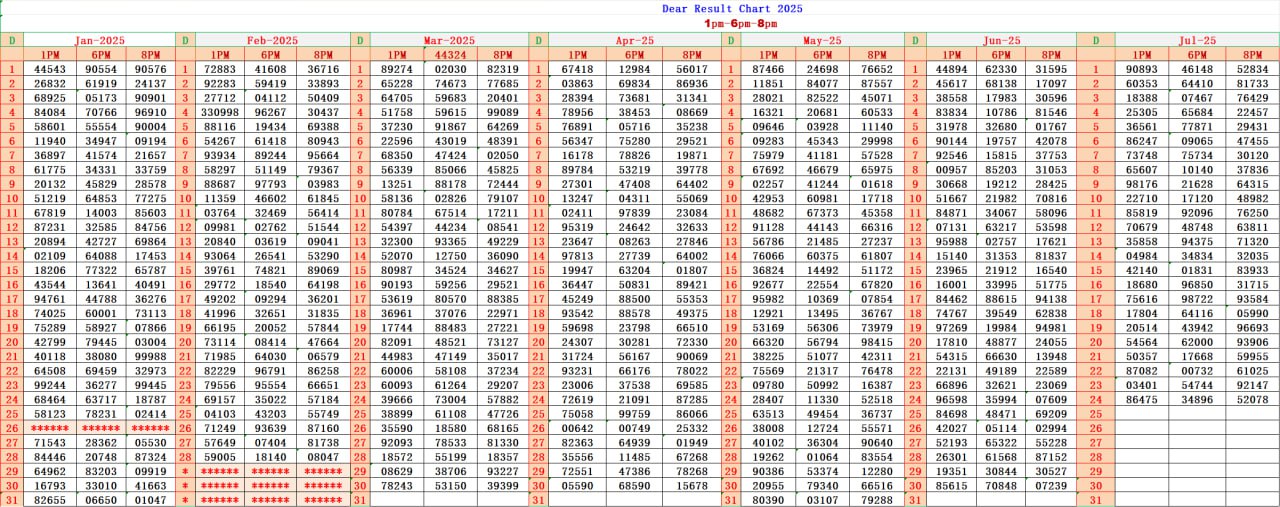The image size is (1280, 507).
Task: Click the 44324 column header under Mar-2025
Action: coord(450,54)
